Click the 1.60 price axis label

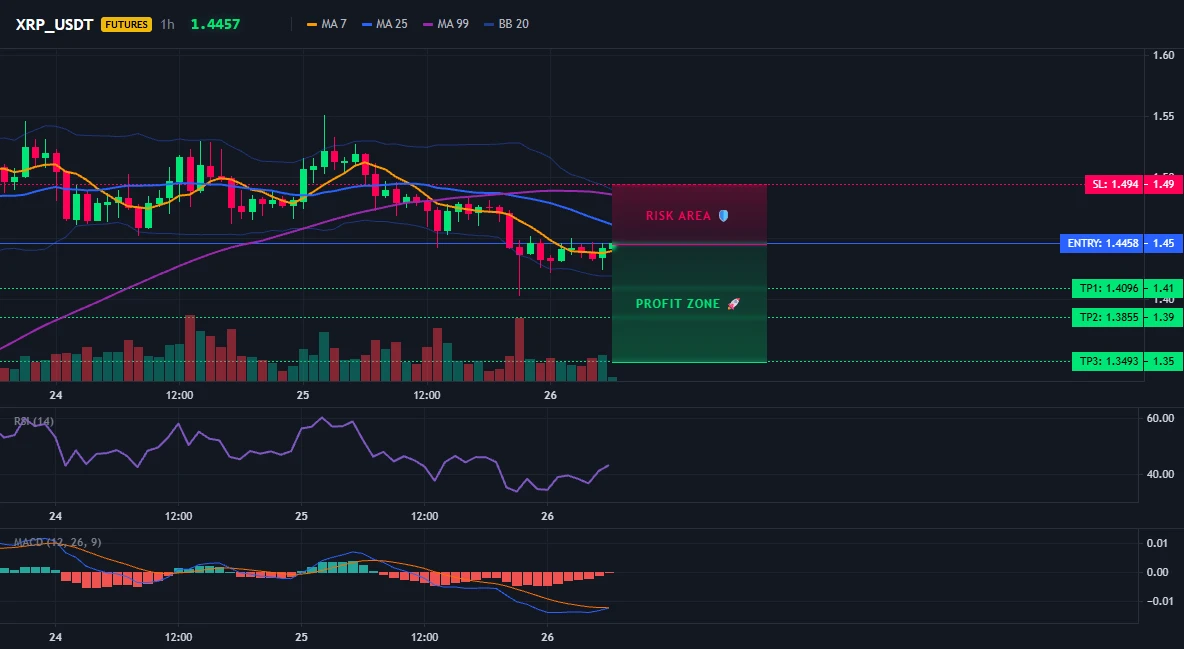click(1164, 54)
